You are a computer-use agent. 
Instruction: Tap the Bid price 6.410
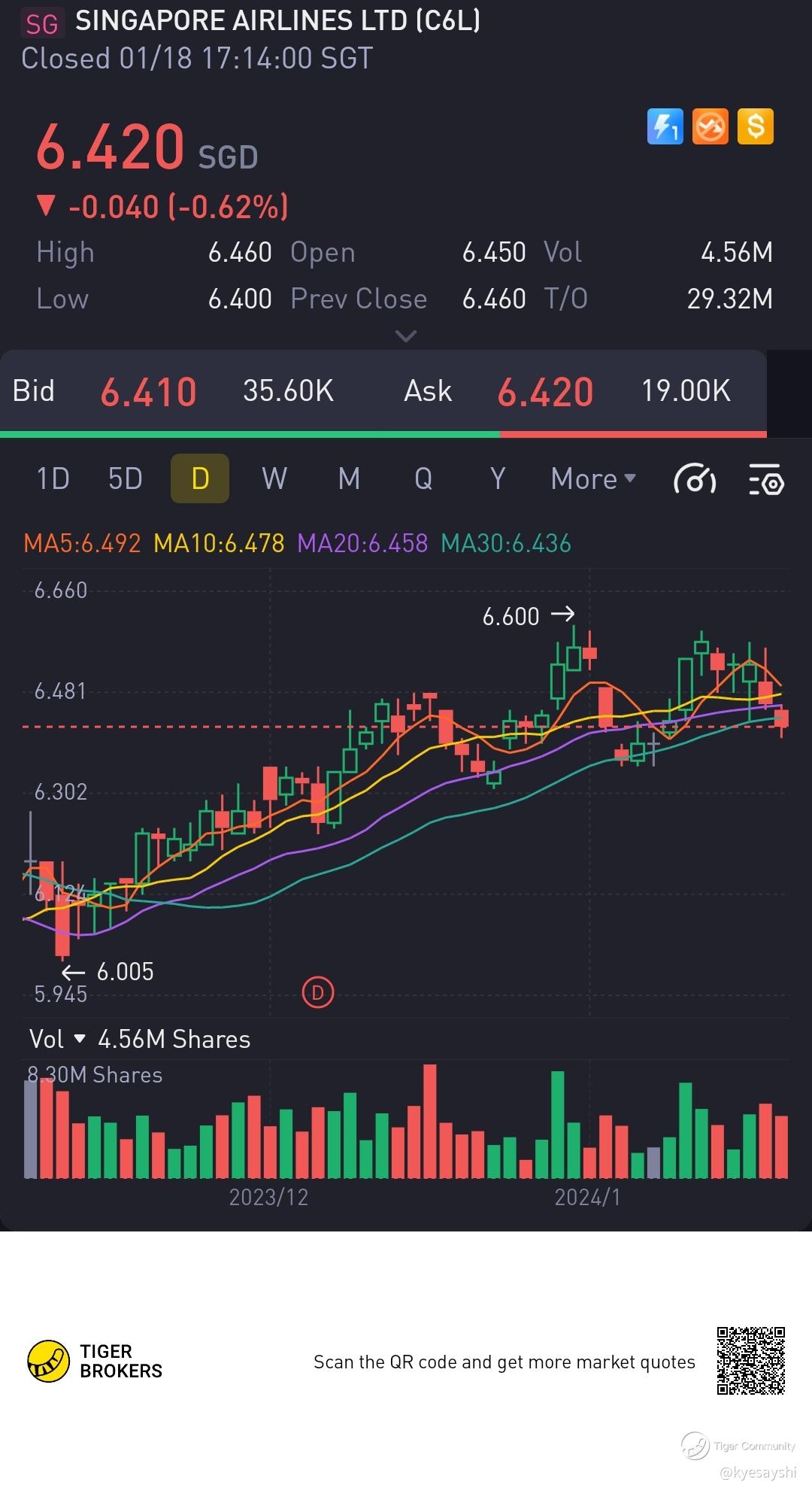click(149, 392)
